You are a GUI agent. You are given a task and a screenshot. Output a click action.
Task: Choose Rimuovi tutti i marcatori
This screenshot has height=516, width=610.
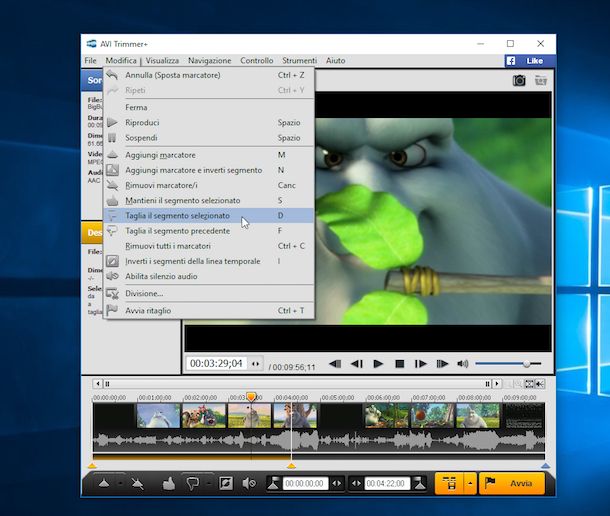(x=209, y=246)
